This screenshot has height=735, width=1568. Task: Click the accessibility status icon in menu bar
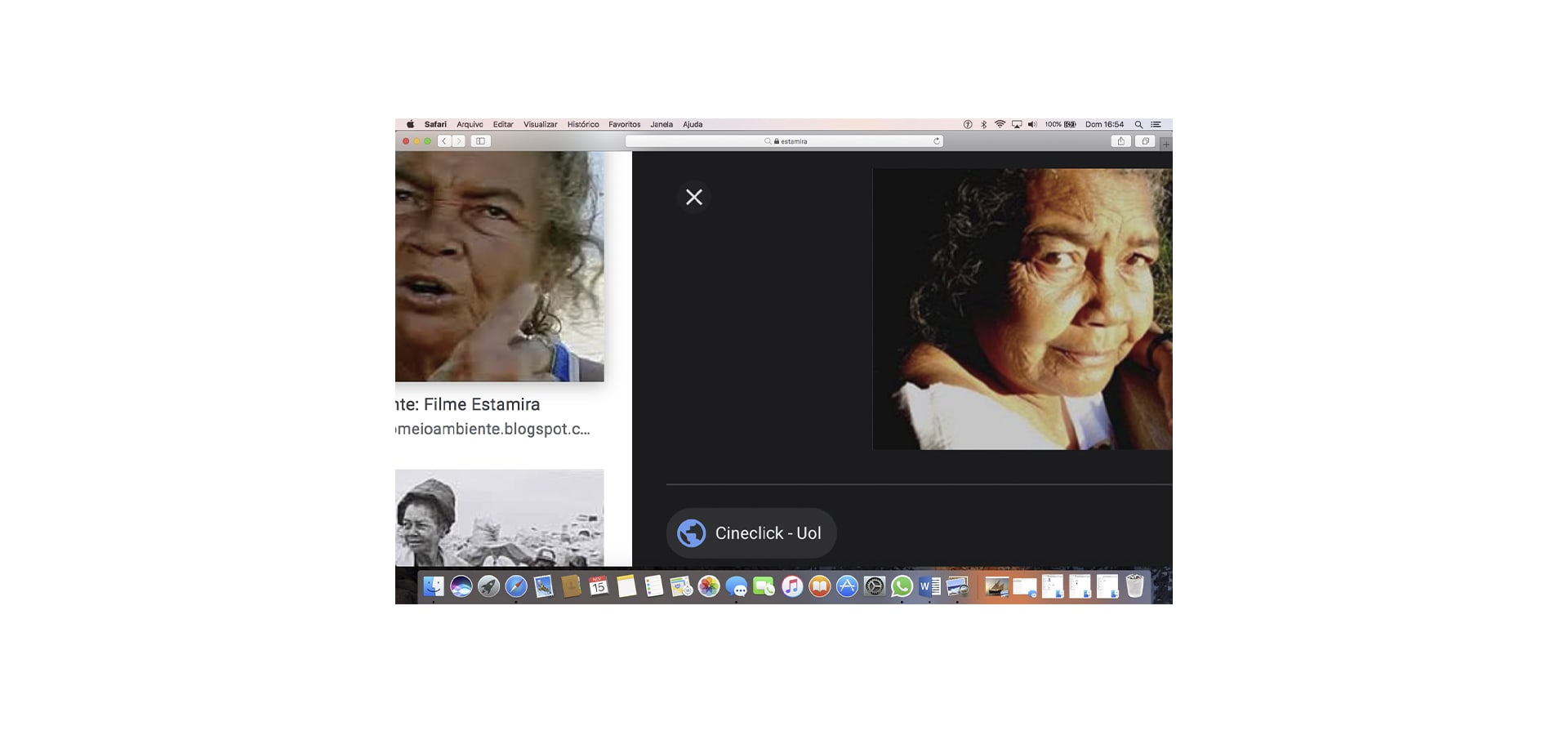point(968,124)
